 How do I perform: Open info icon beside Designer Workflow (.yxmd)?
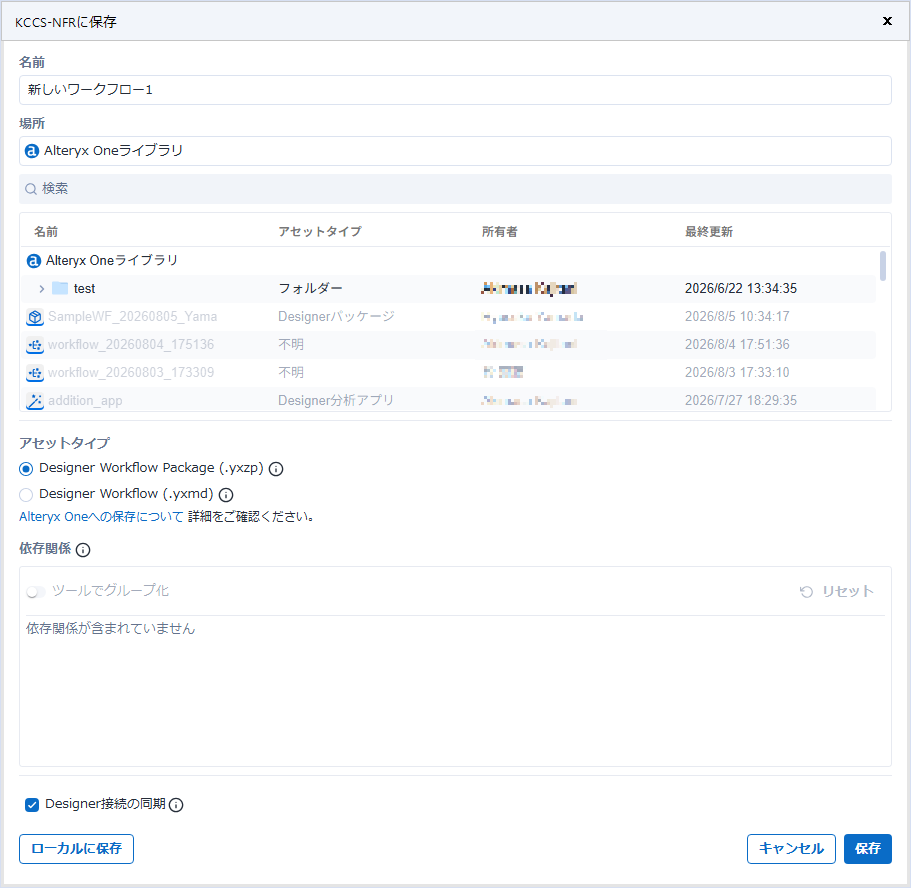[x=226, y=495]
